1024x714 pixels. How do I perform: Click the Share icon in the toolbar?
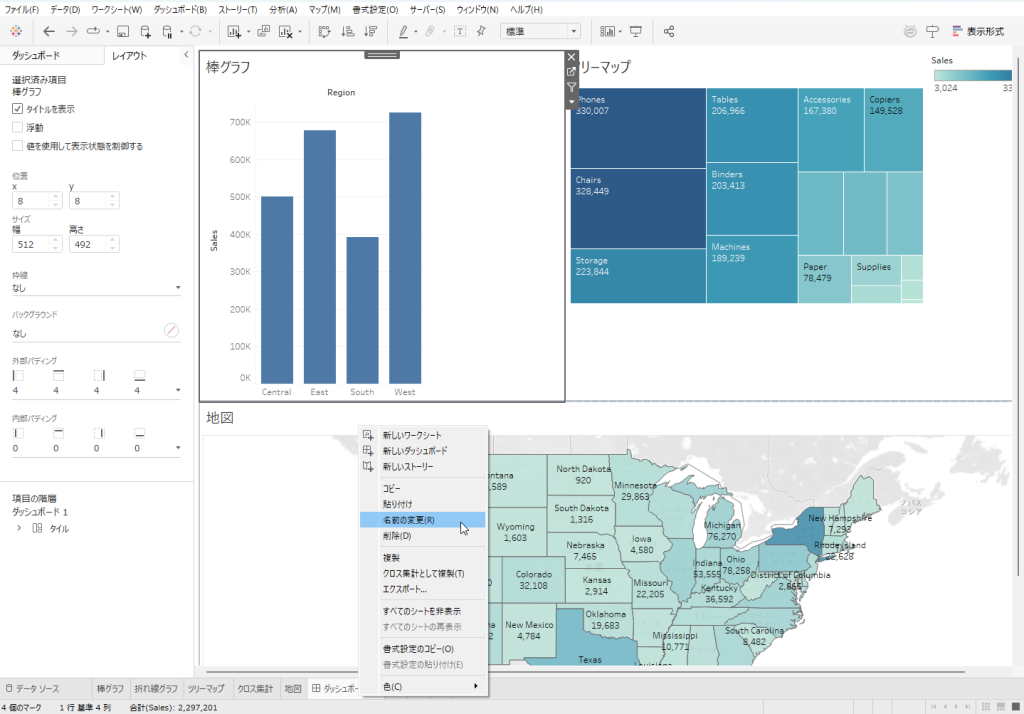[x=669, y=31]
